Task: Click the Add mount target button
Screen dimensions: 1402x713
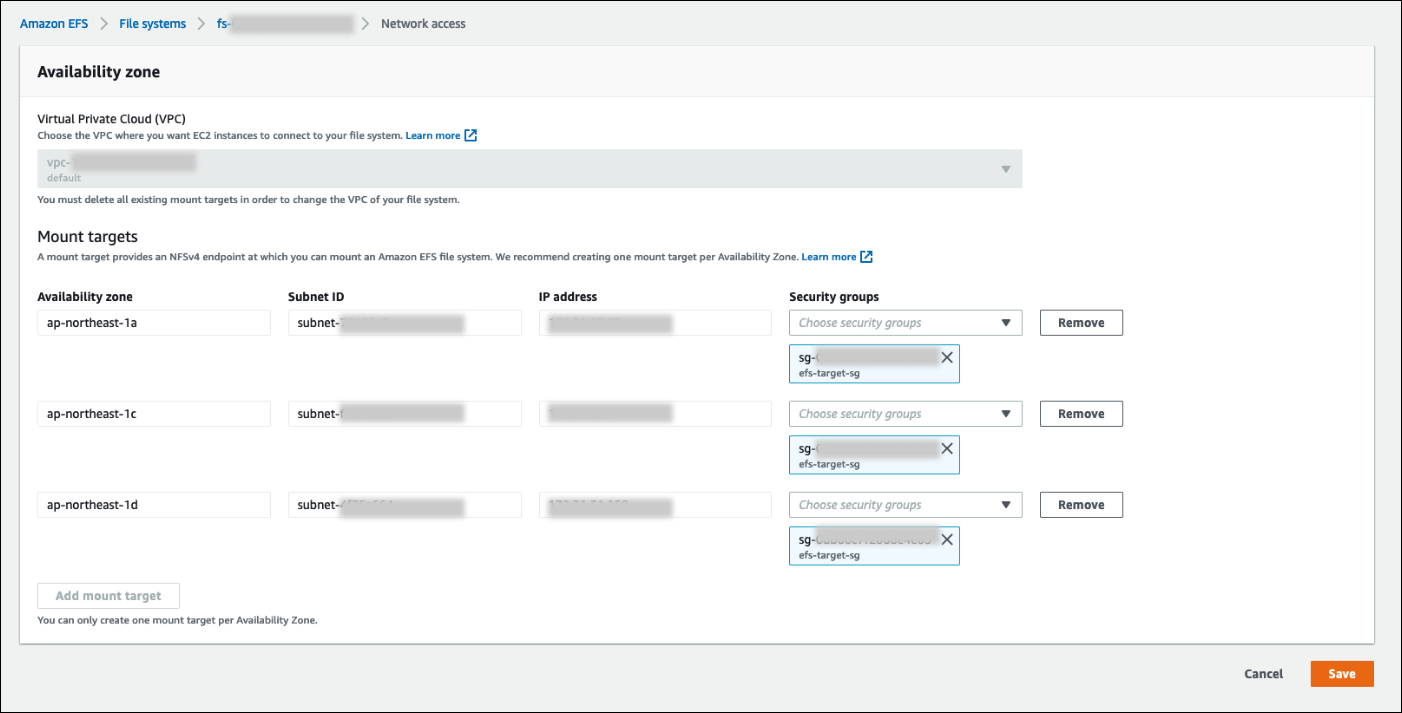Action: click(108, 596)
